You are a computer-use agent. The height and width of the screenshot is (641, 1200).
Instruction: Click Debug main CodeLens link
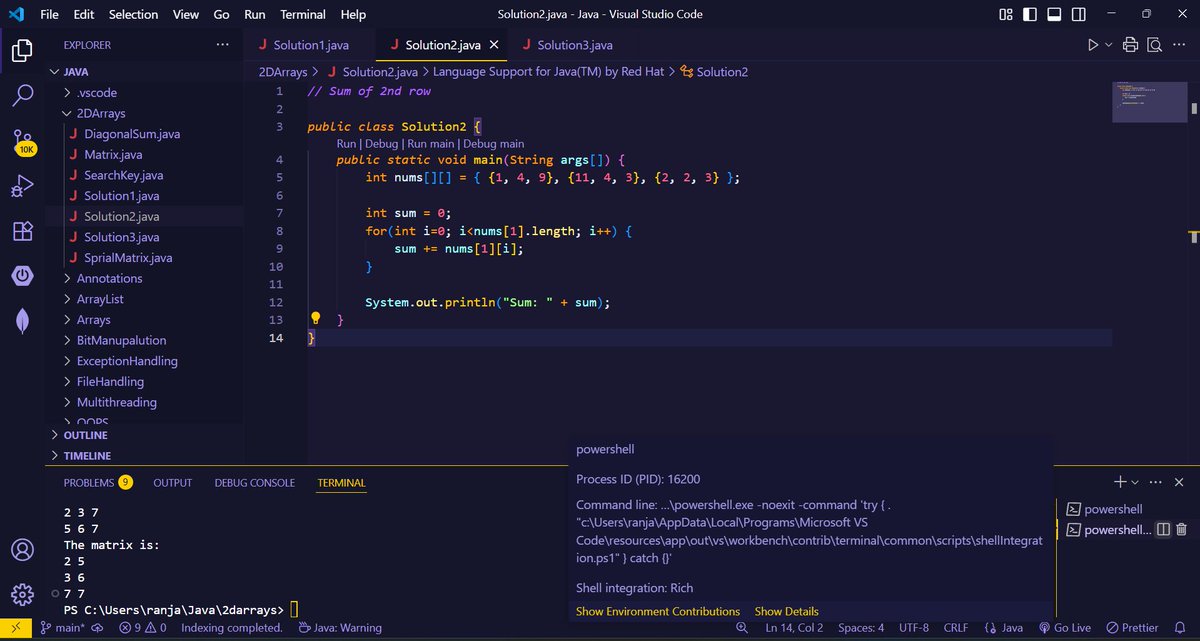[493, 144]
